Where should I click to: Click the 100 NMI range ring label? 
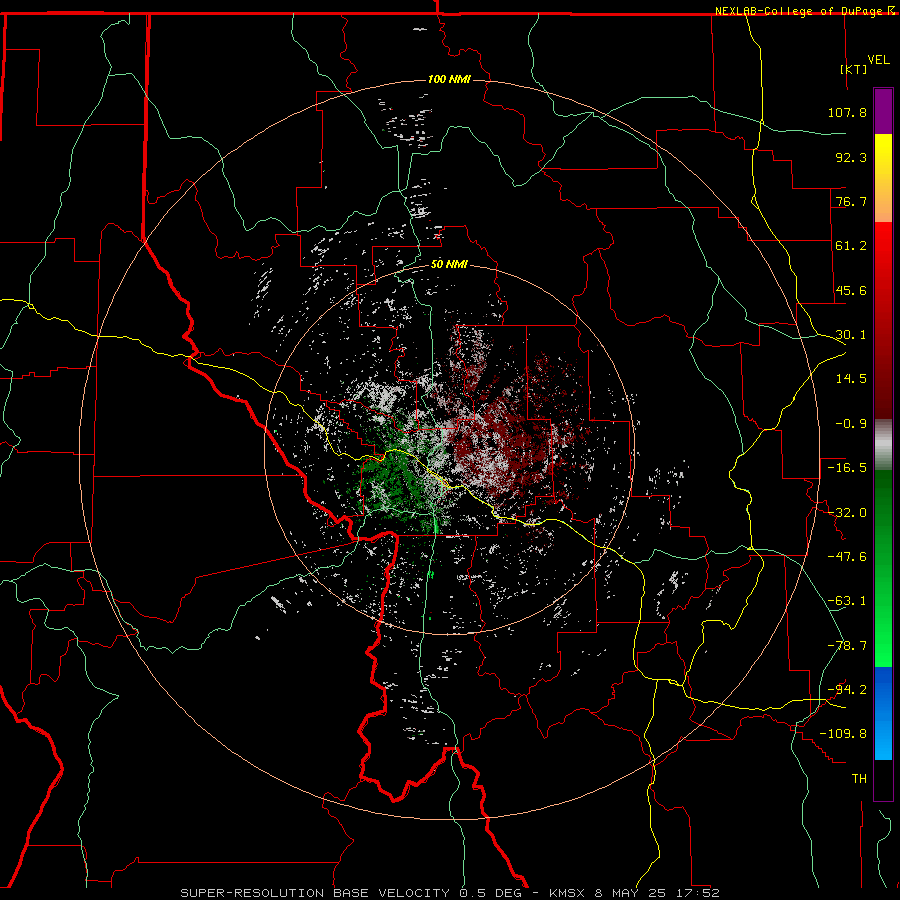449,79
